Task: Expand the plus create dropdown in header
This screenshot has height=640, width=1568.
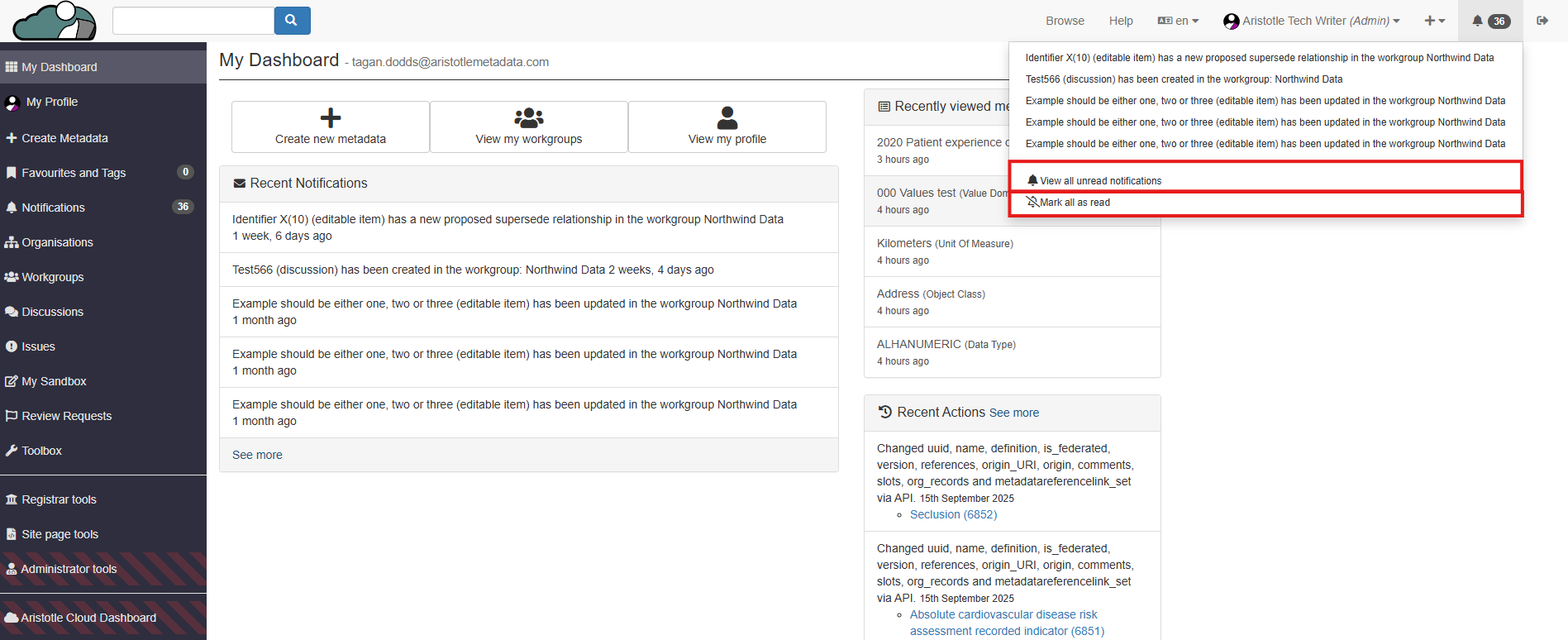Action: [1434, 21]
